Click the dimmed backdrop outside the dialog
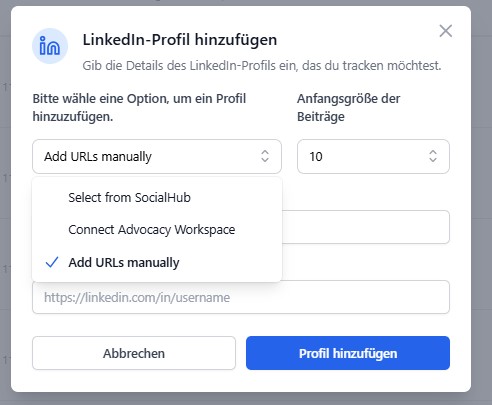Image resolution: width=492 pixels, height=405 pixels. click(x=481, y=200)
